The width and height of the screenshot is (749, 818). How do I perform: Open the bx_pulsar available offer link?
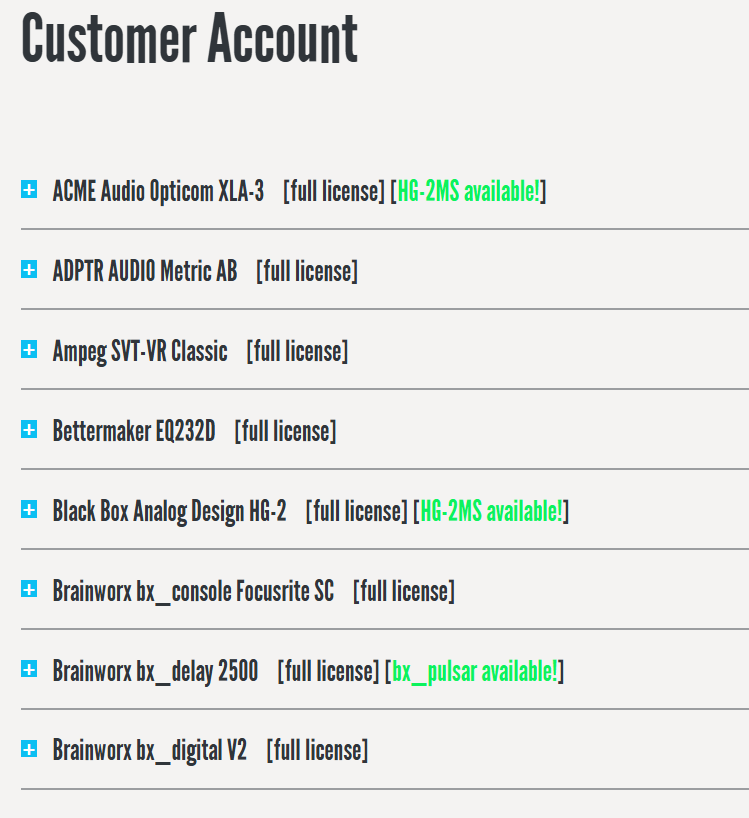(475, 671)
